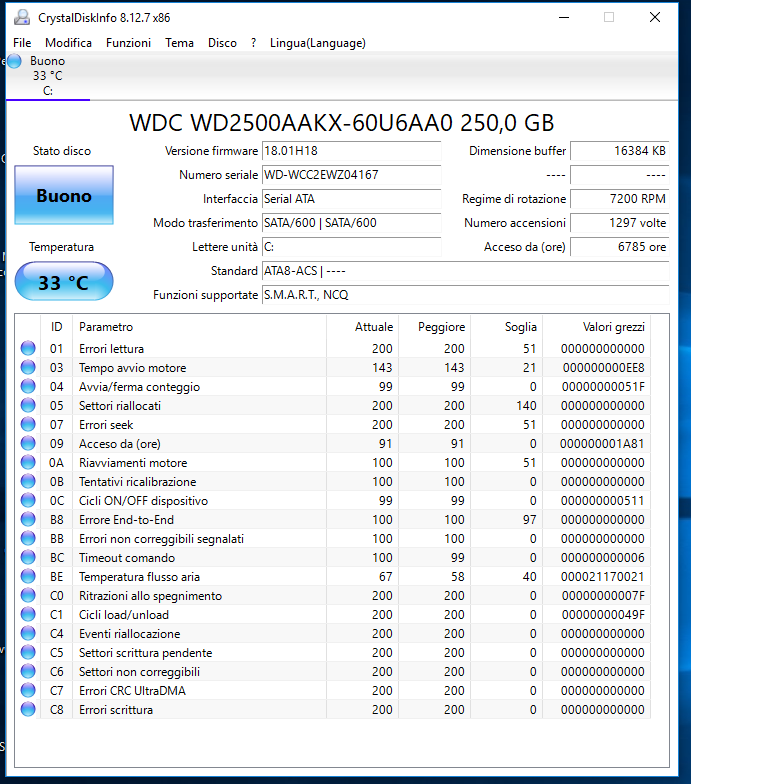Click the Buono disk status button
Image resolution: width=768 pixels, height=784 pixels.
tap(64, 195)
